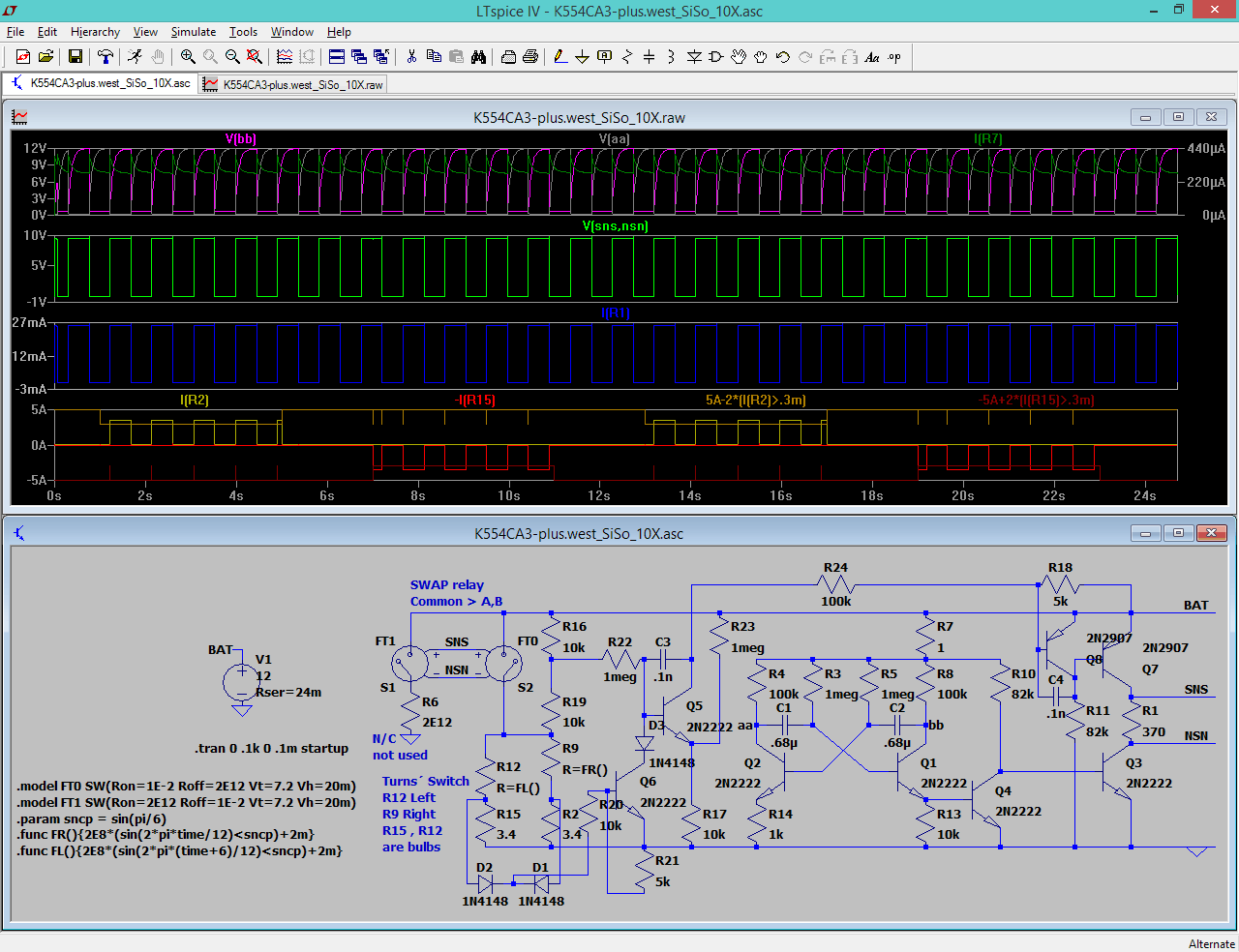The width and height of the screenshot is (1239, 952).
Task: Open the Control Panel hammer icon
Action: pos(105,57)
